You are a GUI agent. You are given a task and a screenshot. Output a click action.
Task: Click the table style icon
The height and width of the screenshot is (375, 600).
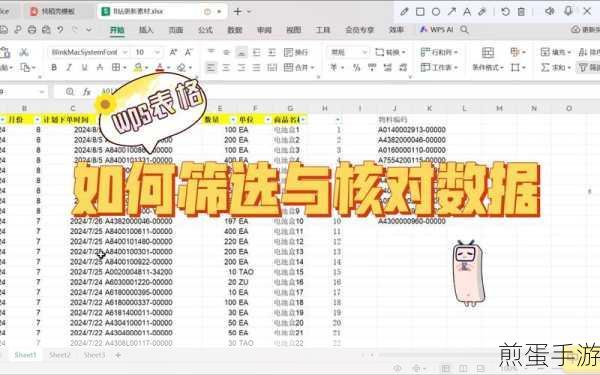(517, 52)
